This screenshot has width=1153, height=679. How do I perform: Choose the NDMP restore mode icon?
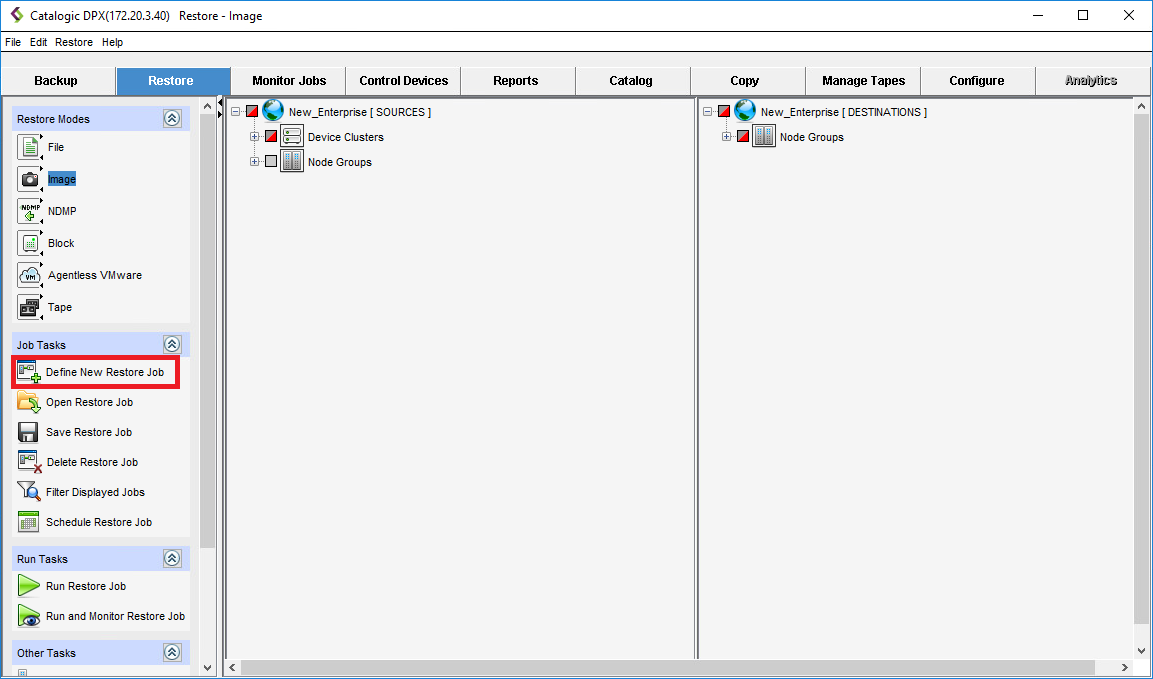pos(29,211)
